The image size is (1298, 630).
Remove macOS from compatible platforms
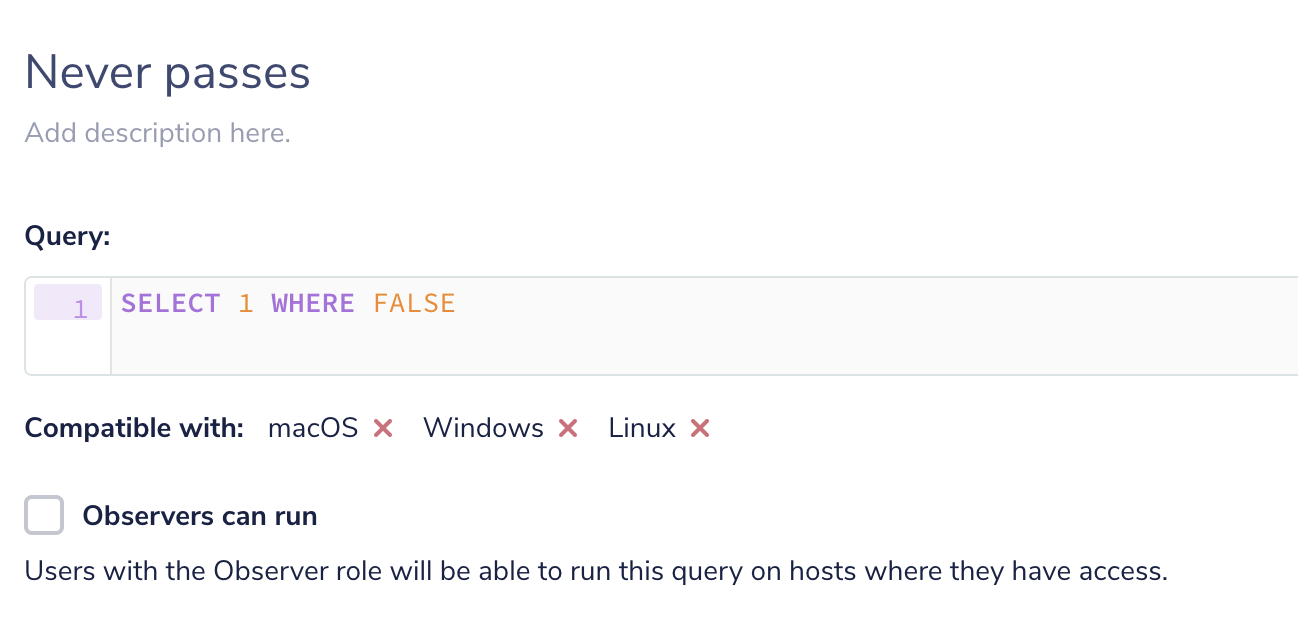tap(383, 428)
